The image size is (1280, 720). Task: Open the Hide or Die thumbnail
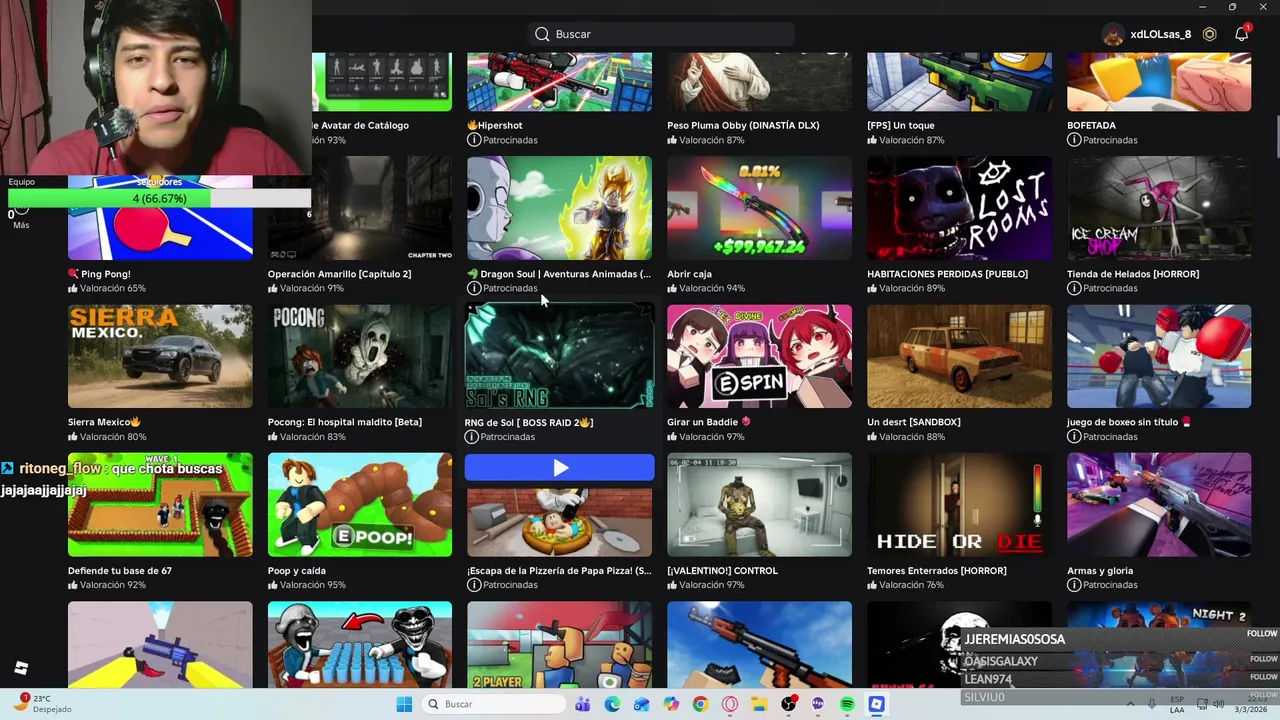[x=960, y=505]
